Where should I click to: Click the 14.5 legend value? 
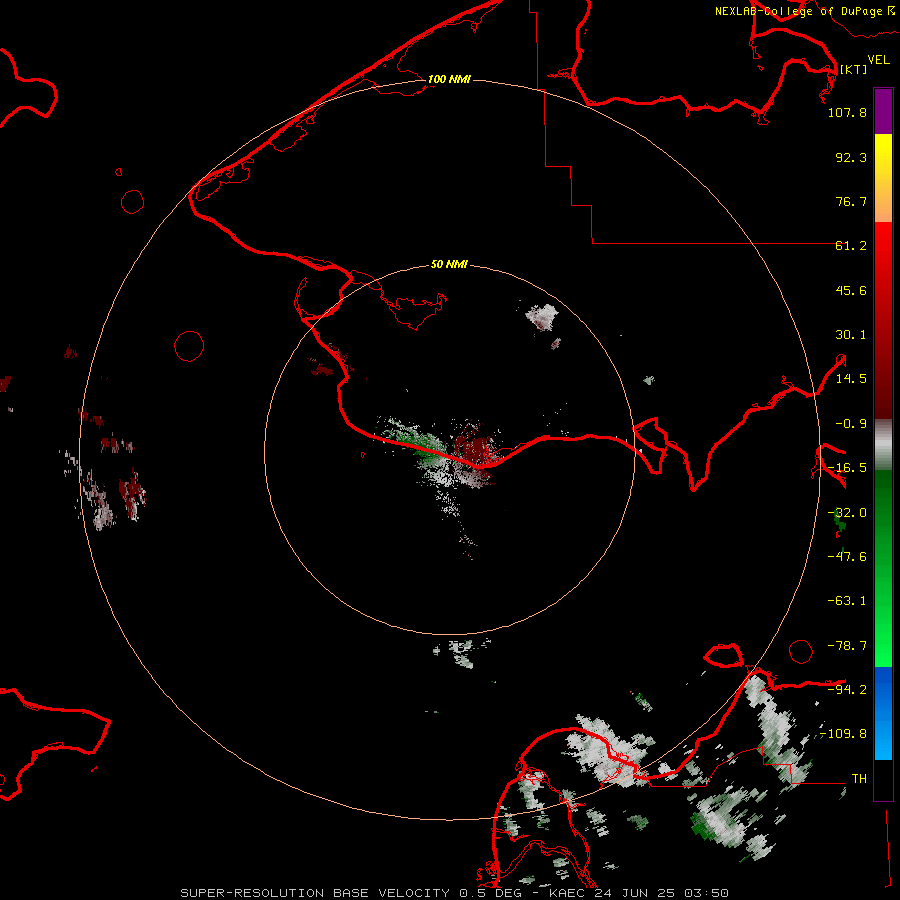(x=851, y=379)
